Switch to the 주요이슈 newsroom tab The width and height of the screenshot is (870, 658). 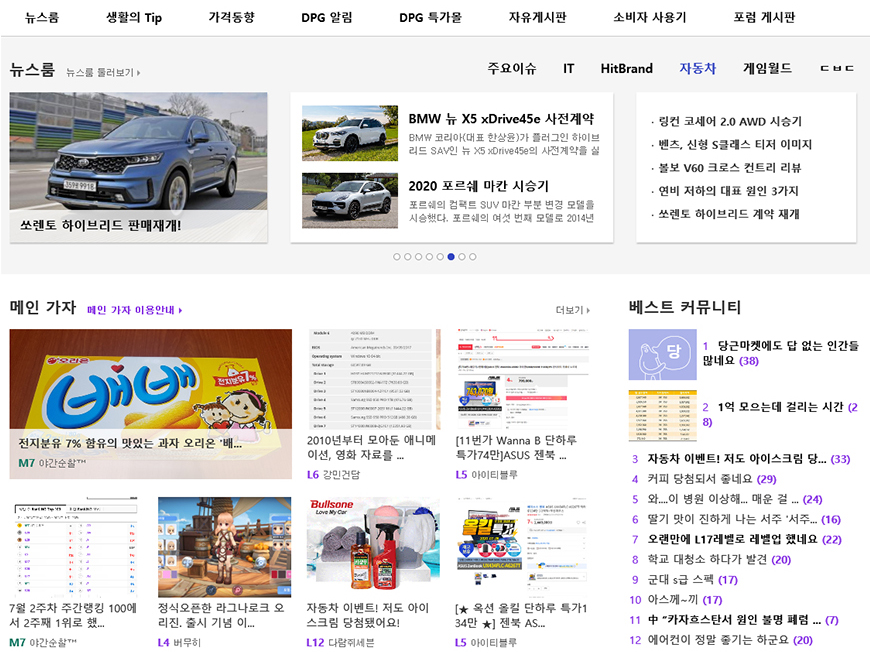512,68
